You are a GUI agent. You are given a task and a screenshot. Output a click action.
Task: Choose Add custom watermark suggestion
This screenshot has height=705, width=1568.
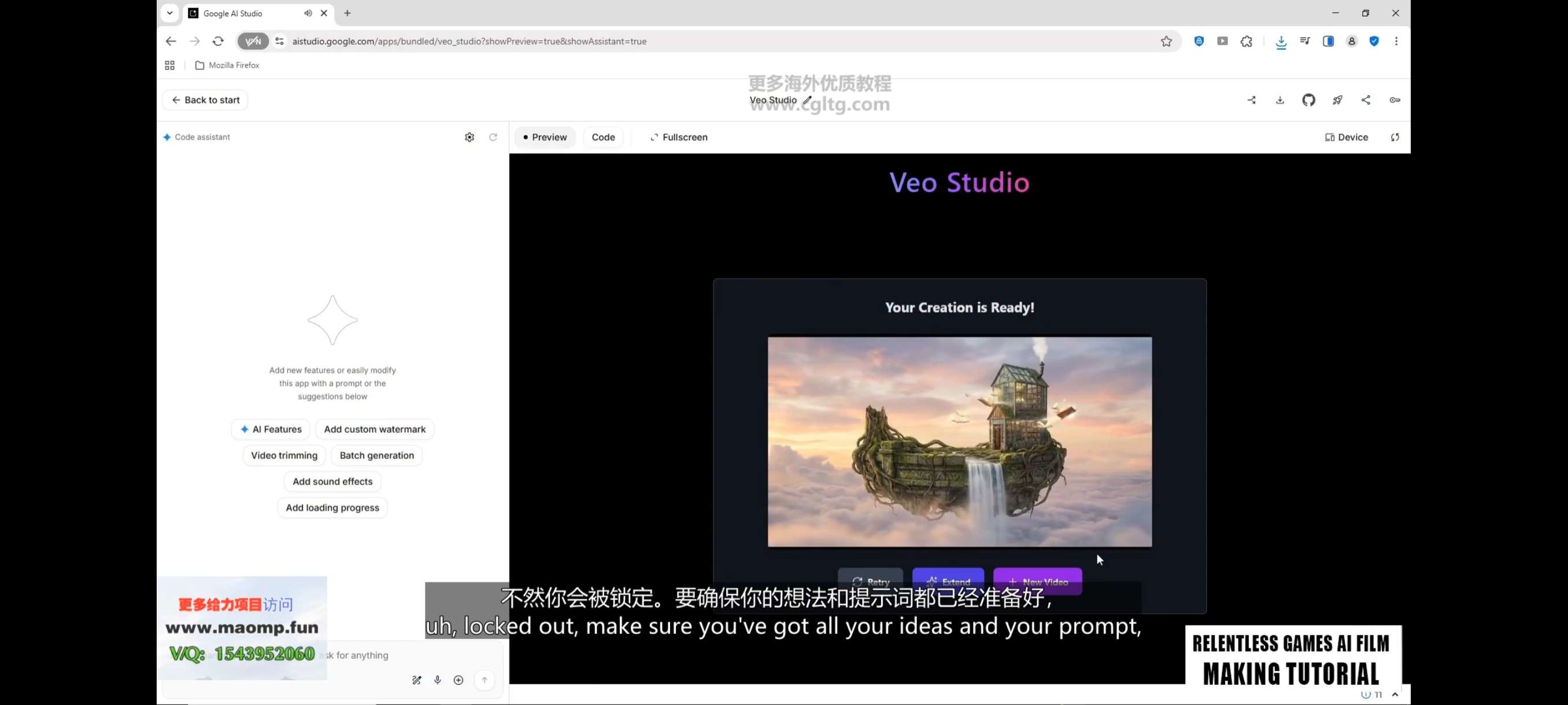tap(375, 429)
